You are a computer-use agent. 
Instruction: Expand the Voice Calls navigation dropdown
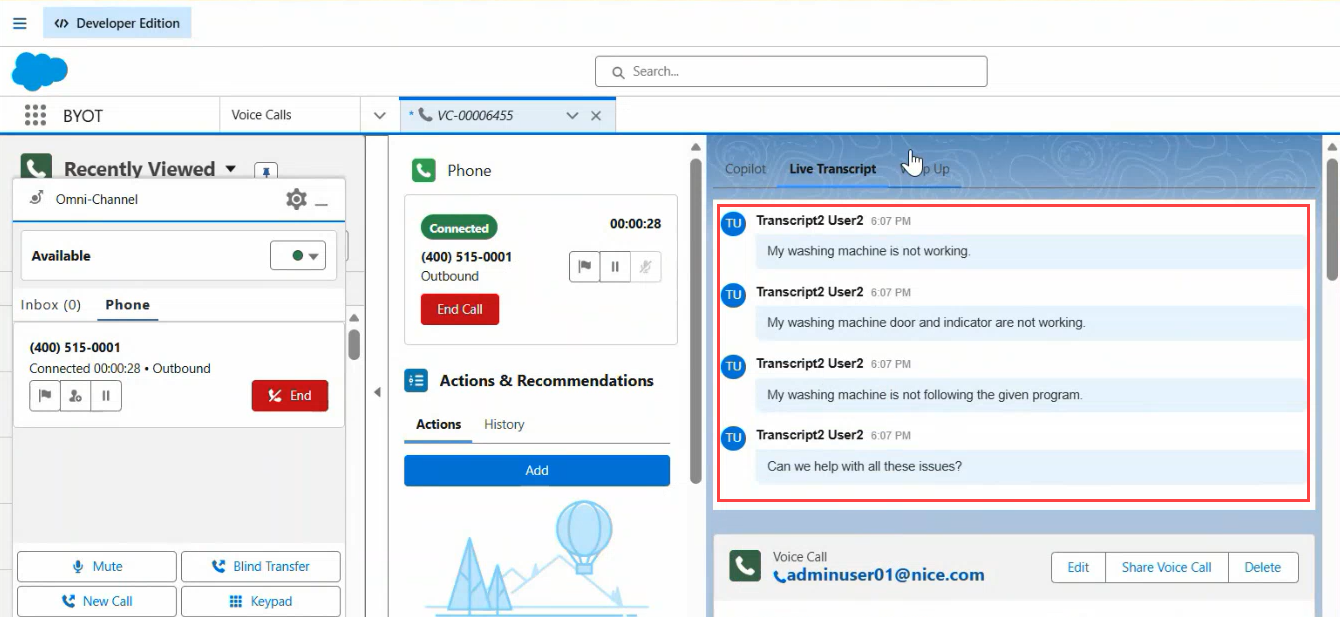pyautogui.click(x=380, y=115)
